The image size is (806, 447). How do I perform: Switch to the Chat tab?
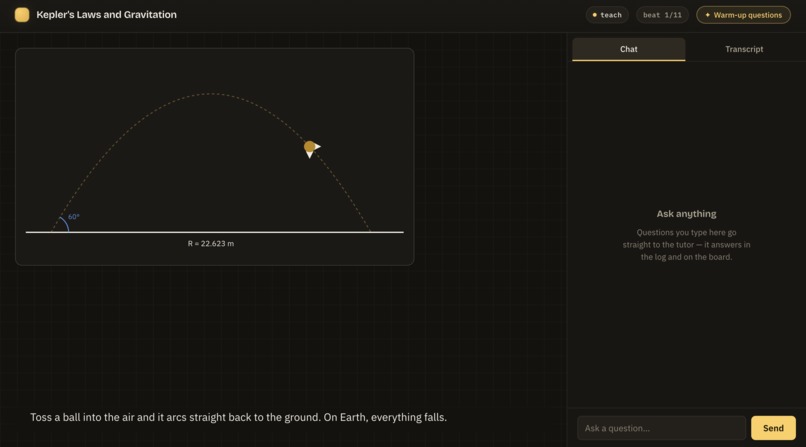(629, 49)
